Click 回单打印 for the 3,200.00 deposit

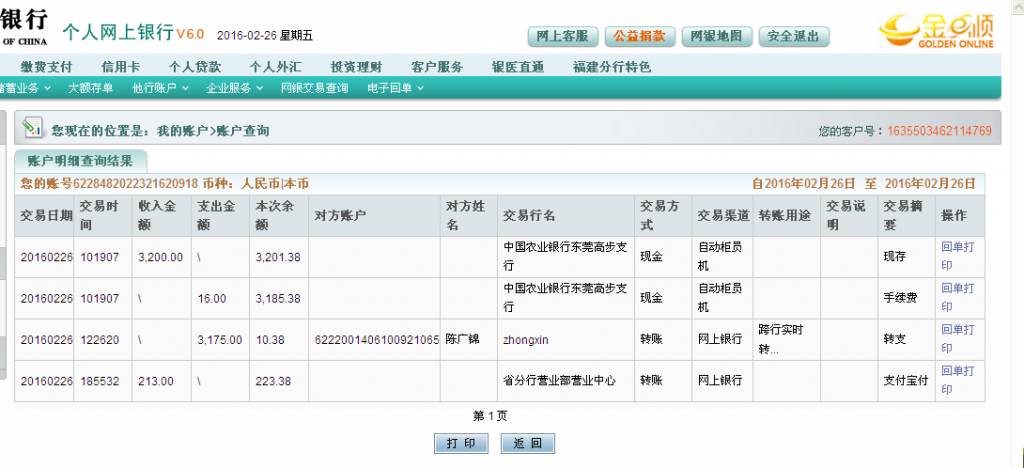pyautogui.click(x=957, y=256)
